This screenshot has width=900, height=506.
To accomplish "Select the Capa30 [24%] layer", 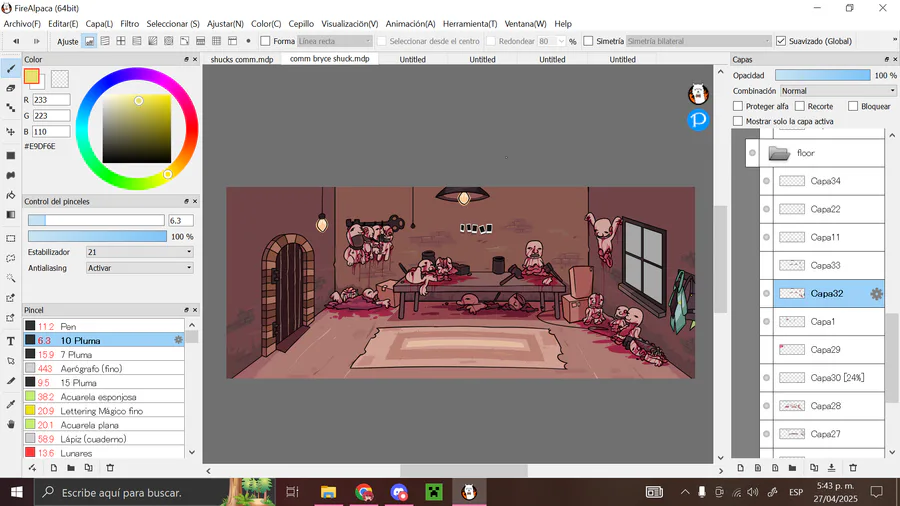I will [828, 378].
